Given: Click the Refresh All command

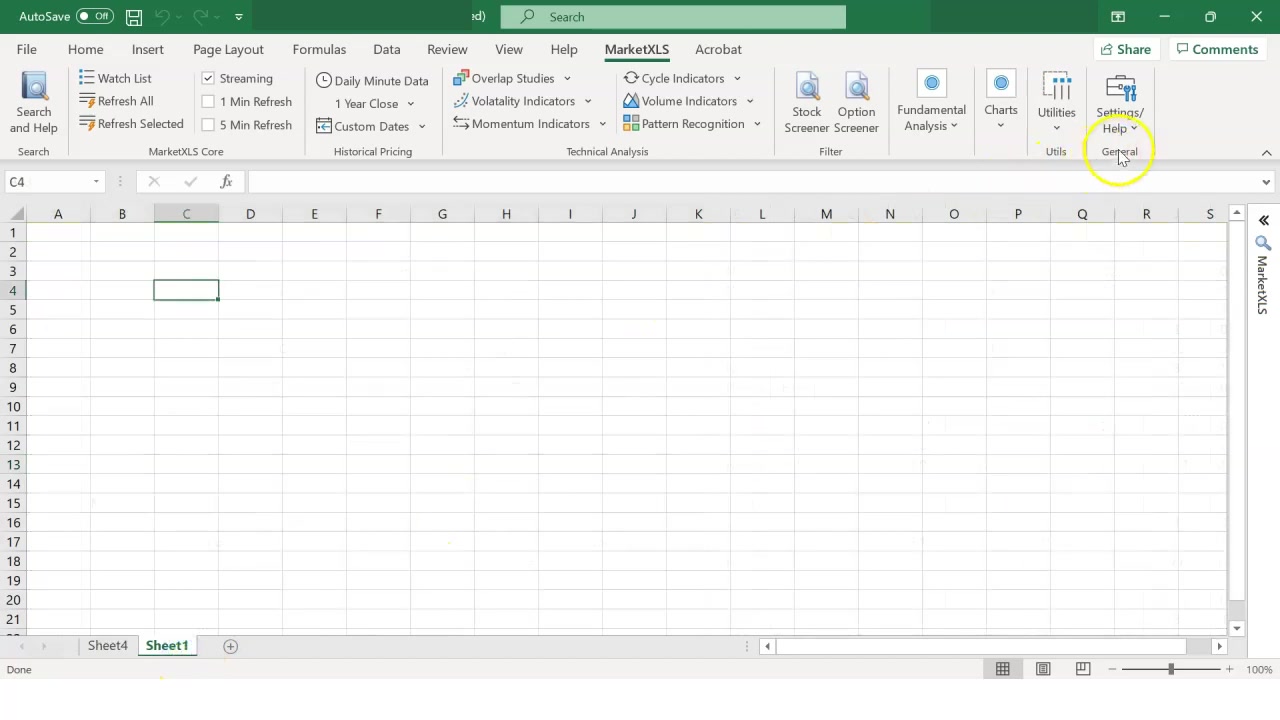Looking at the screenshot, I should [116, 101].
